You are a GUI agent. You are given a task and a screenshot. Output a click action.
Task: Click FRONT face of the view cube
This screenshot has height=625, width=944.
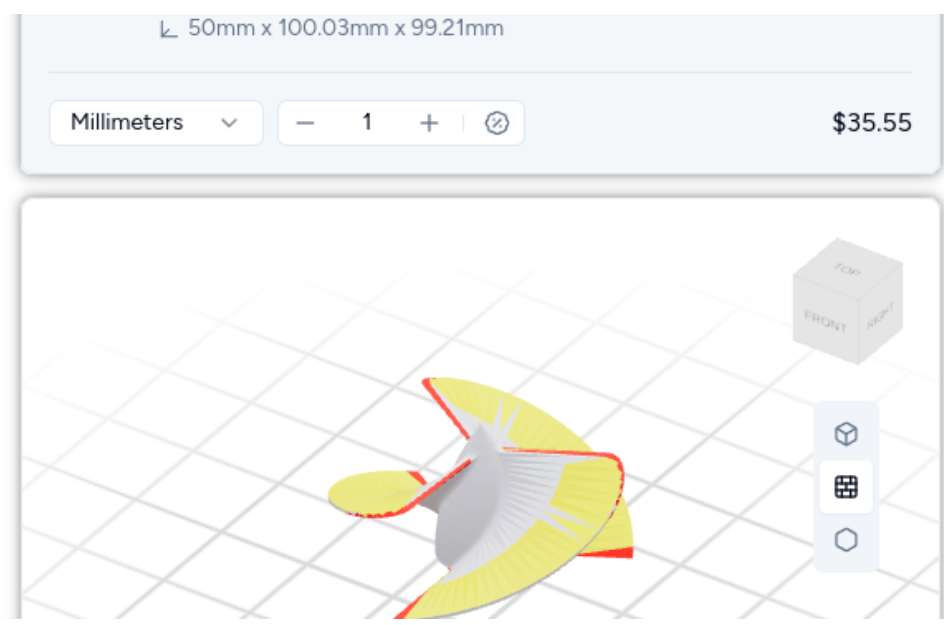pyautogui.click(x=826, y=321)
